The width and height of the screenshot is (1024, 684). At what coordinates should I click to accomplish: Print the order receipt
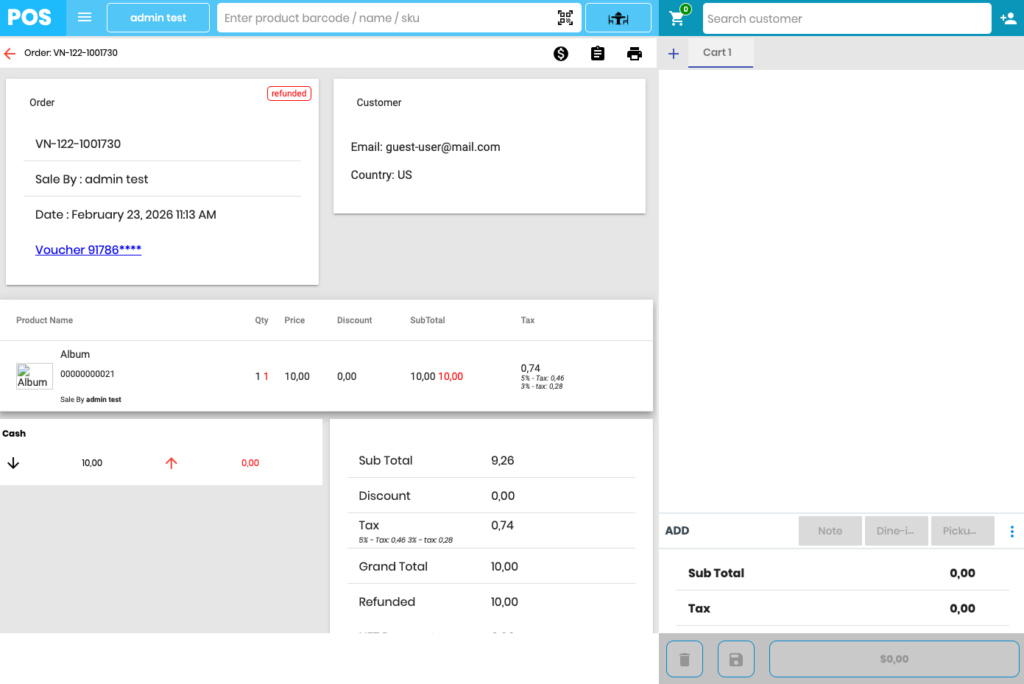click(634, 54)
